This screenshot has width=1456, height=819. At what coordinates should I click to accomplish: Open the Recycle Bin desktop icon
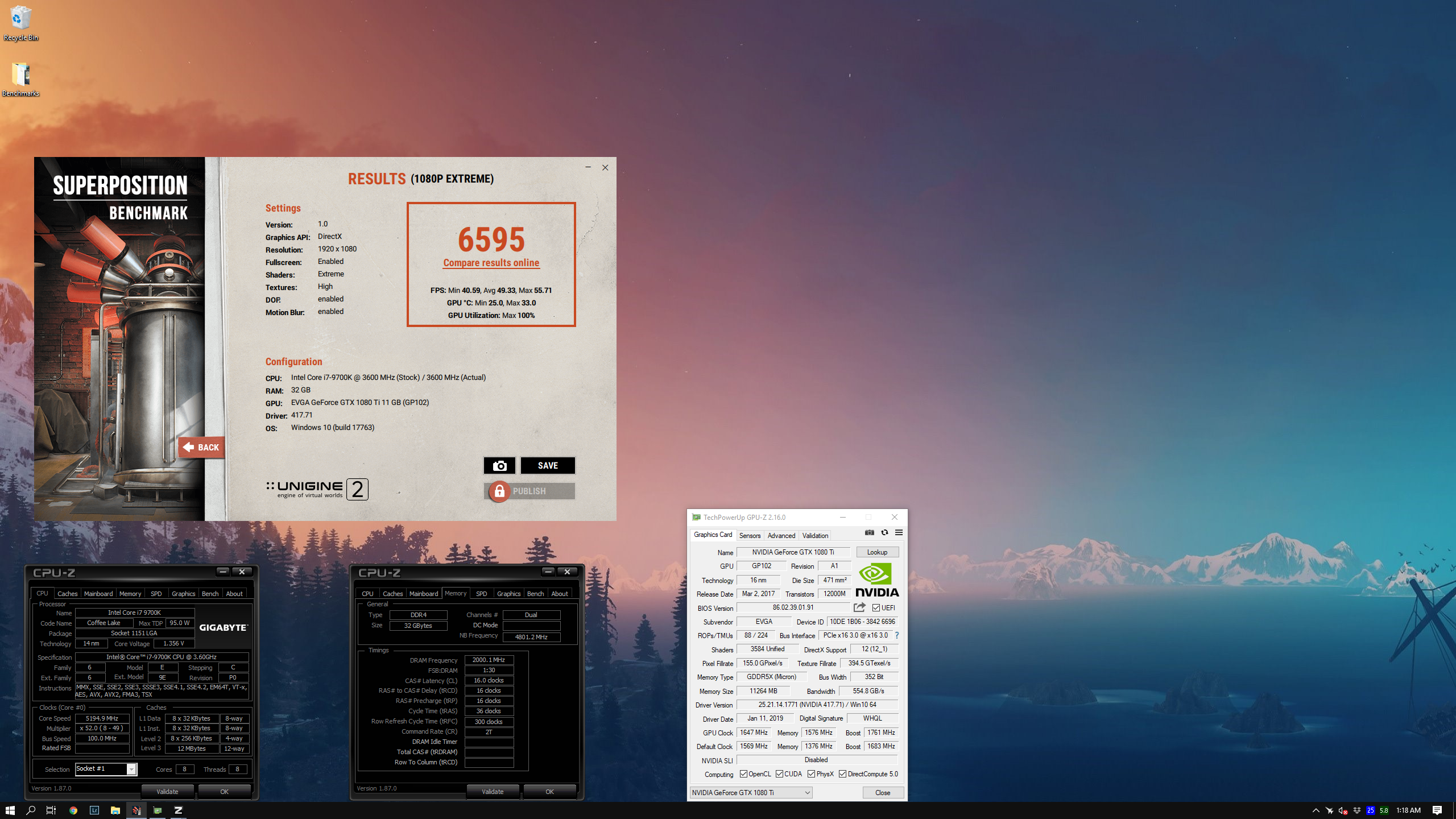tap(20, 24)
